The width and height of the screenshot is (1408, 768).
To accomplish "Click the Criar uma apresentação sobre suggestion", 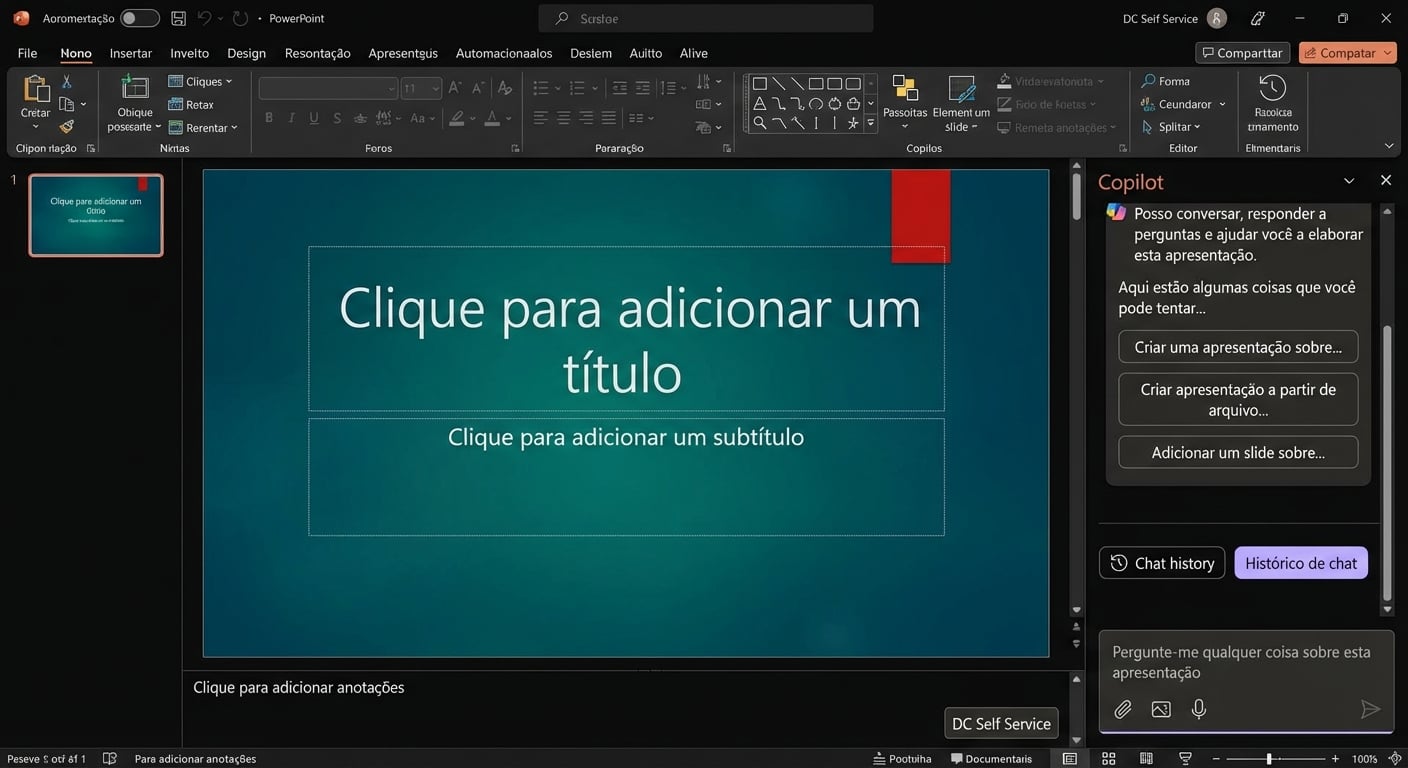I will tap(1238, 347).
